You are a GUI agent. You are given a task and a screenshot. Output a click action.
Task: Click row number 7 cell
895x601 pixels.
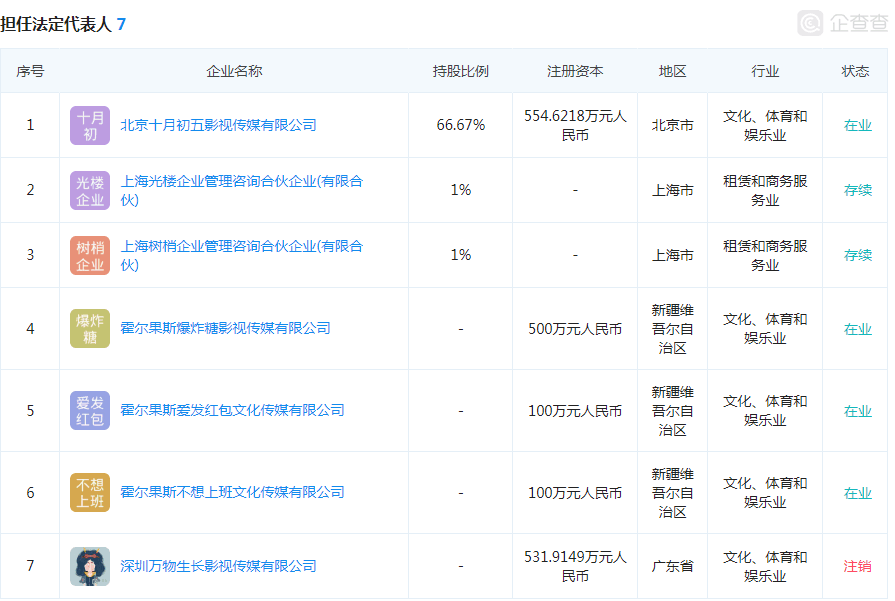click(x=30, y=566)
